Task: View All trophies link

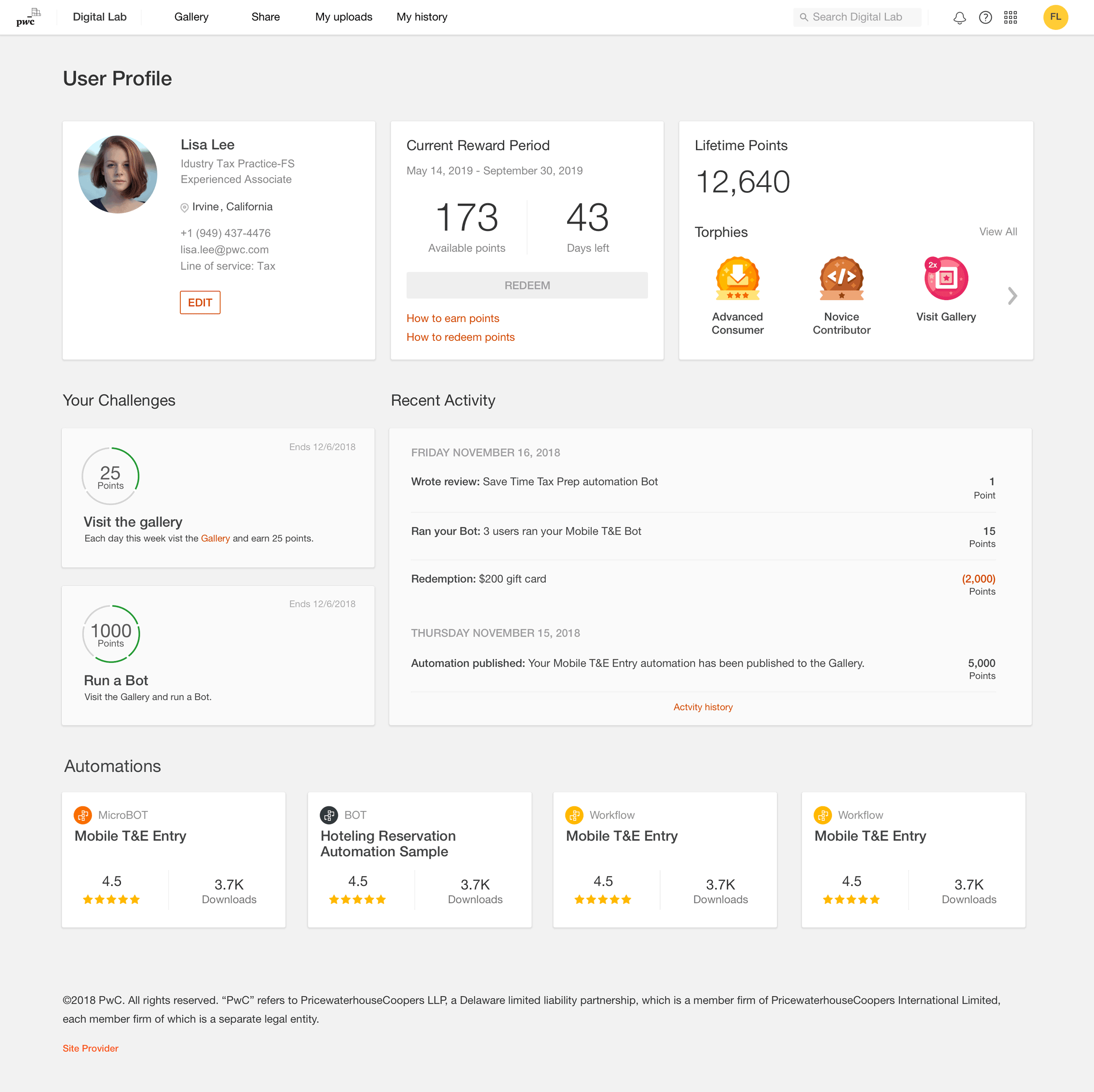Action: click(x=998, y=231)
